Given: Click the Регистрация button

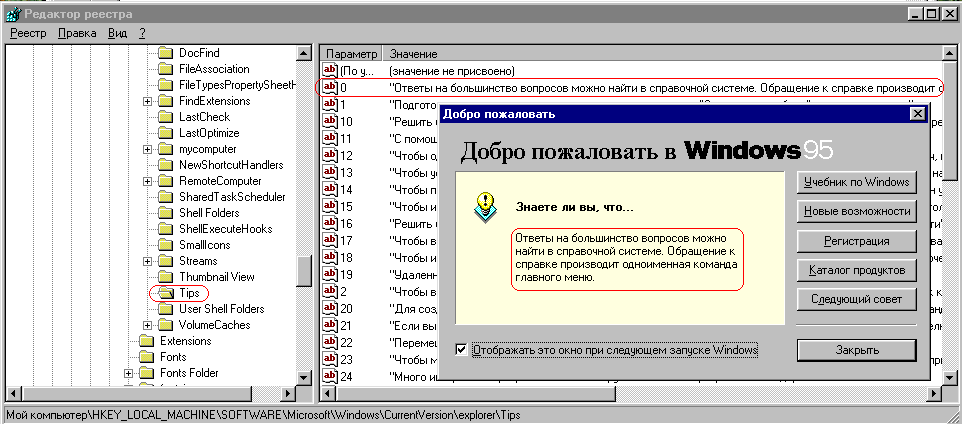Looking at the screenshot, I should click(x=856, y=241).
